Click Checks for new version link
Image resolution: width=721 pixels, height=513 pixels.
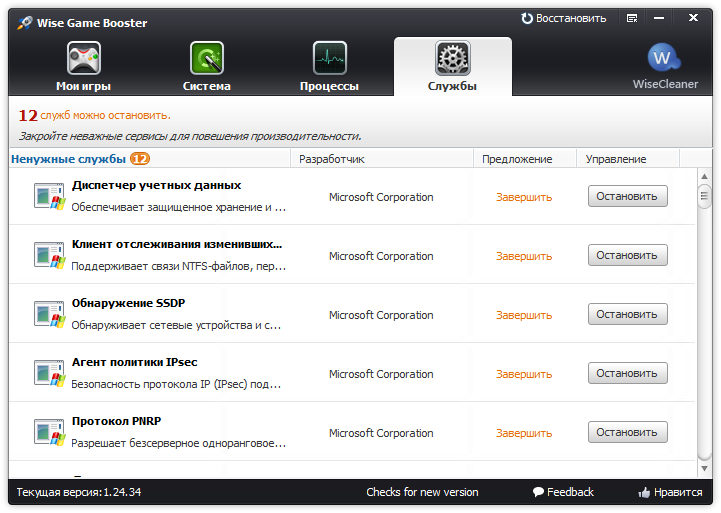[422, 492]
